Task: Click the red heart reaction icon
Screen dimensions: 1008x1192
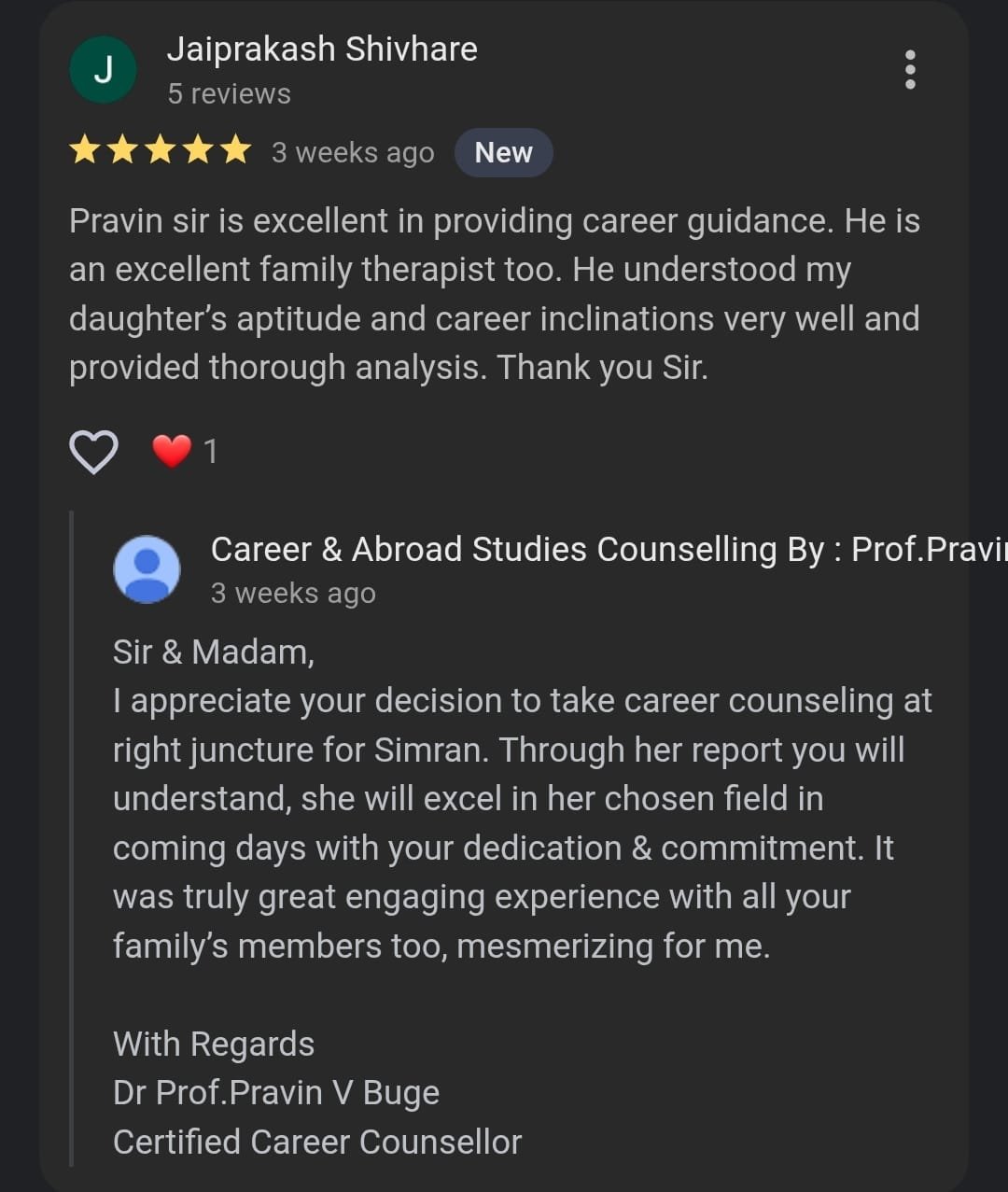Action: tap(172, 452)
